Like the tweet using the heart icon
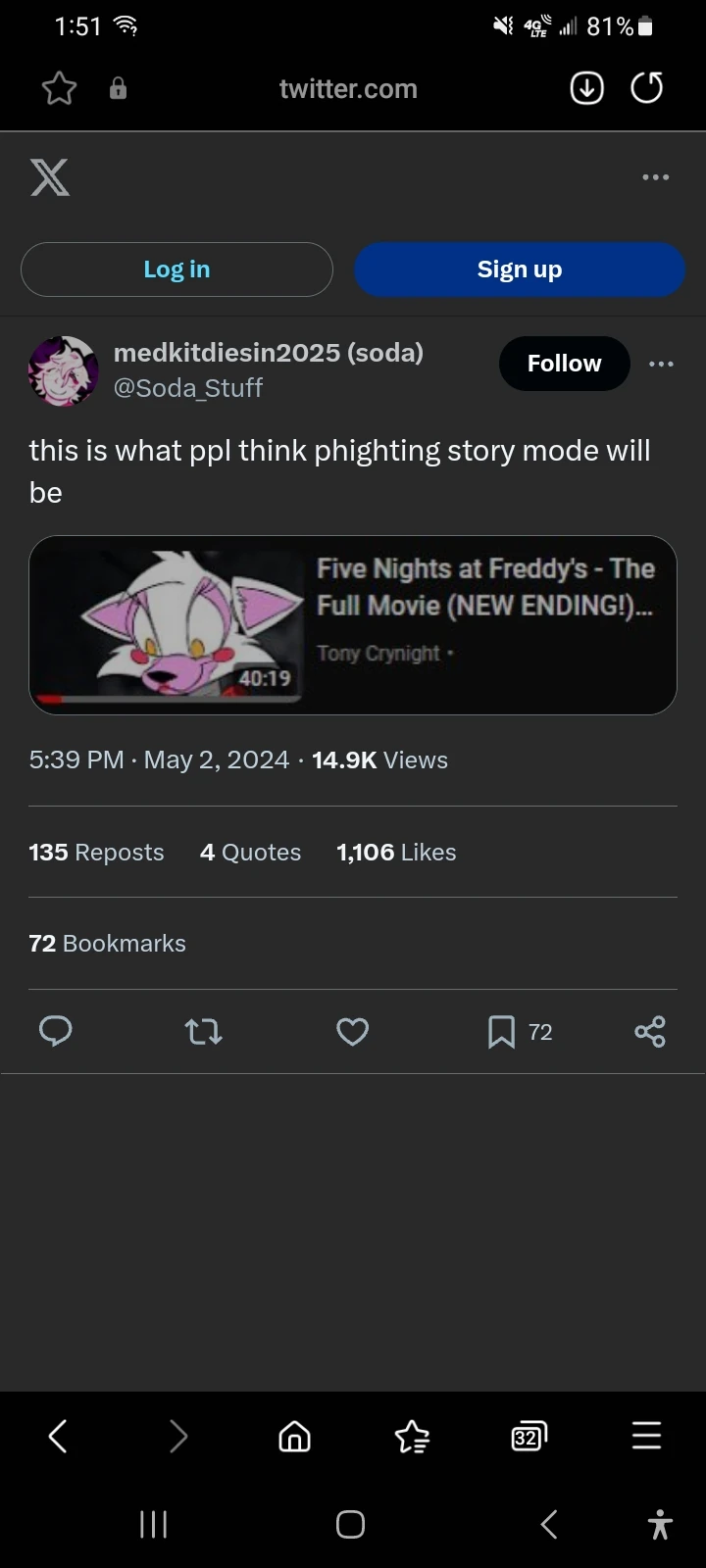Image resolution: width=706 pixels, height=1568 pixels. click(x=352, y=1031)
